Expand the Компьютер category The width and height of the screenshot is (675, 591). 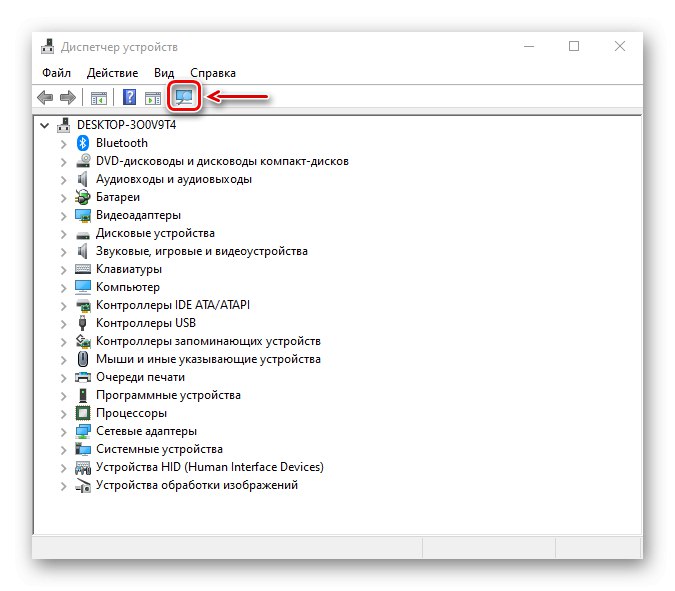(x=64, y=288)
